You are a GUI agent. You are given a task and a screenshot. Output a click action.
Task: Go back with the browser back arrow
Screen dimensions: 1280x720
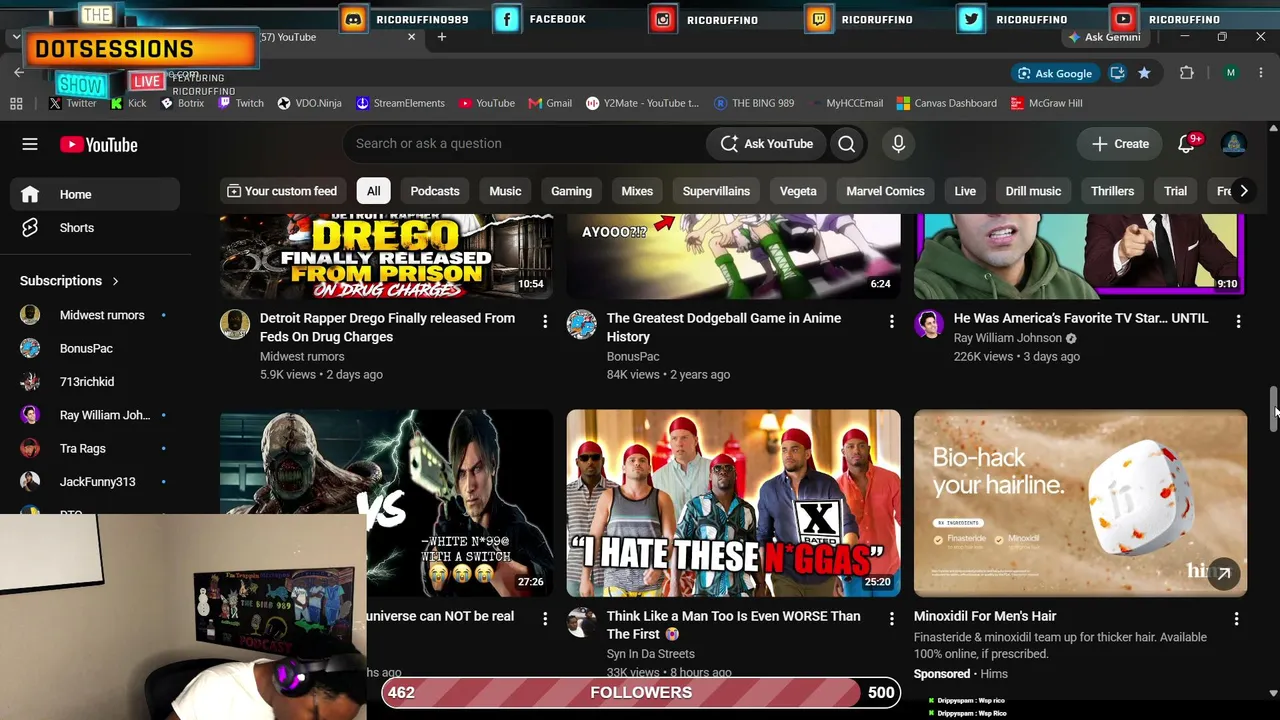(19, 73)
